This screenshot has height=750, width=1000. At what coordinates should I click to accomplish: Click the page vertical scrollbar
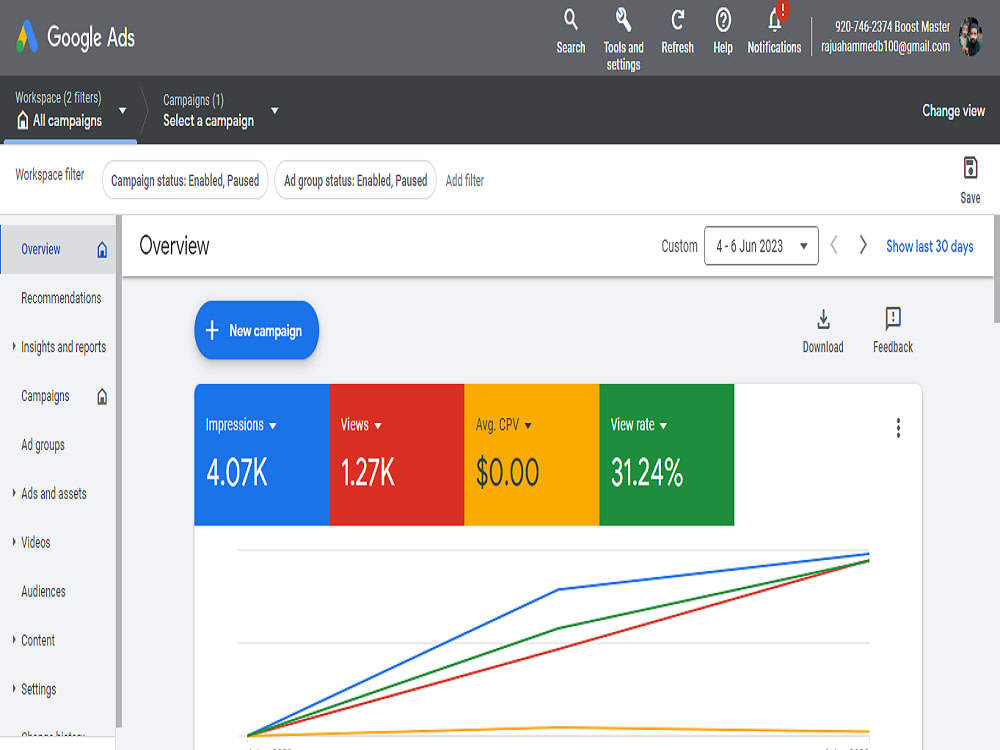[997, 269]
